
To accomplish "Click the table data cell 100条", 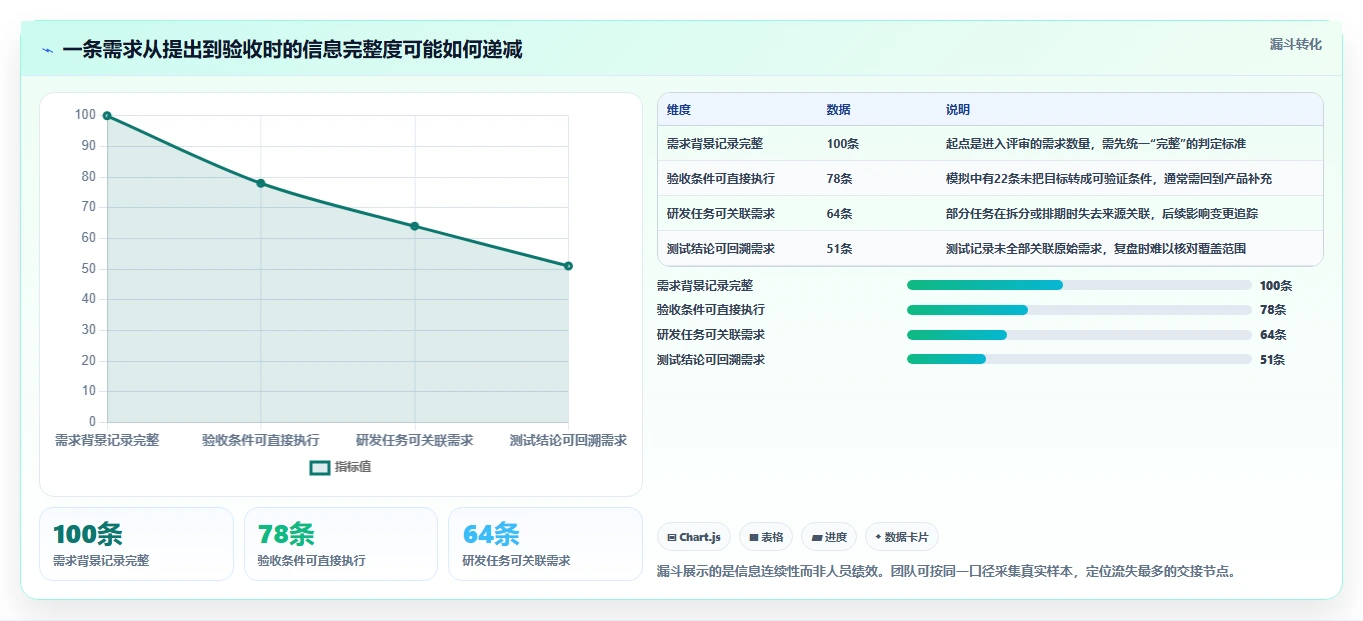I will click(x=843, y=144).
